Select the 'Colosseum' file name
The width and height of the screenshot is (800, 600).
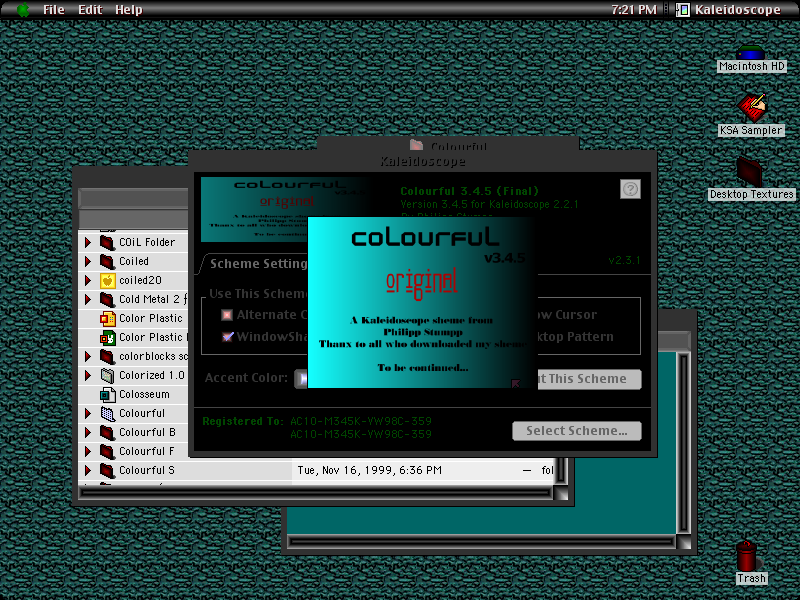144,394
